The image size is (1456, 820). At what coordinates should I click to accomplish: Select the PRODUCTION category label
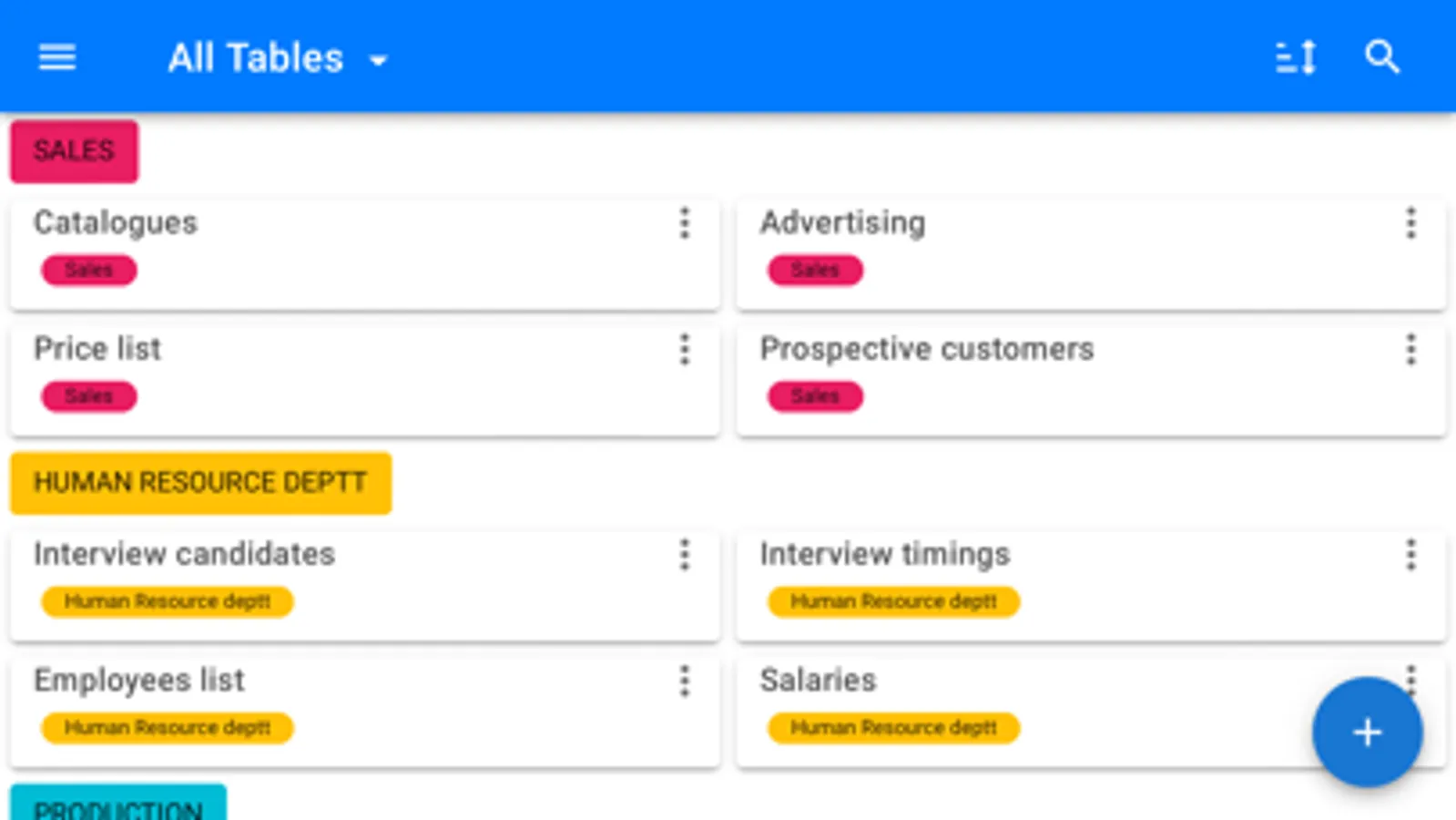[118, 805]
